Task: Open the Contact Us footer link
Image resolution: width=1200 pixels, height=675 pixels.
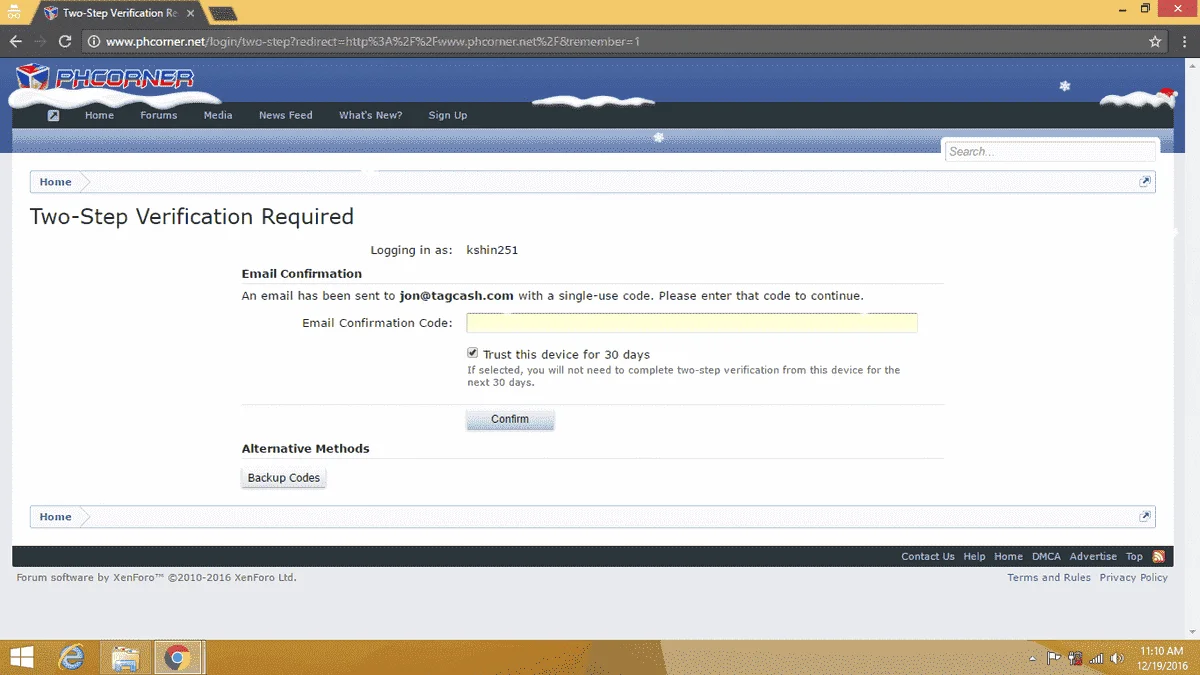Action: click(928, 557)
